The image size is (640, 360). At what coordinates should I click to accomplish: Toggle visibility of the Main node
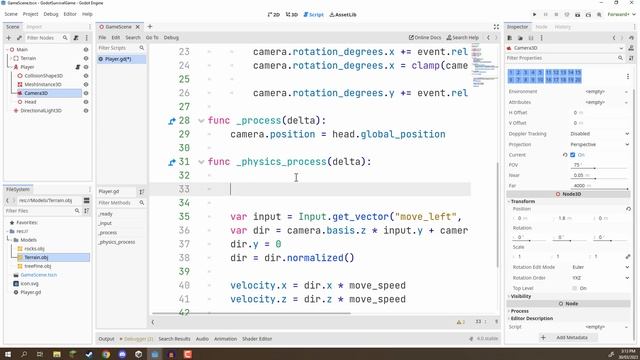(86, 49)
